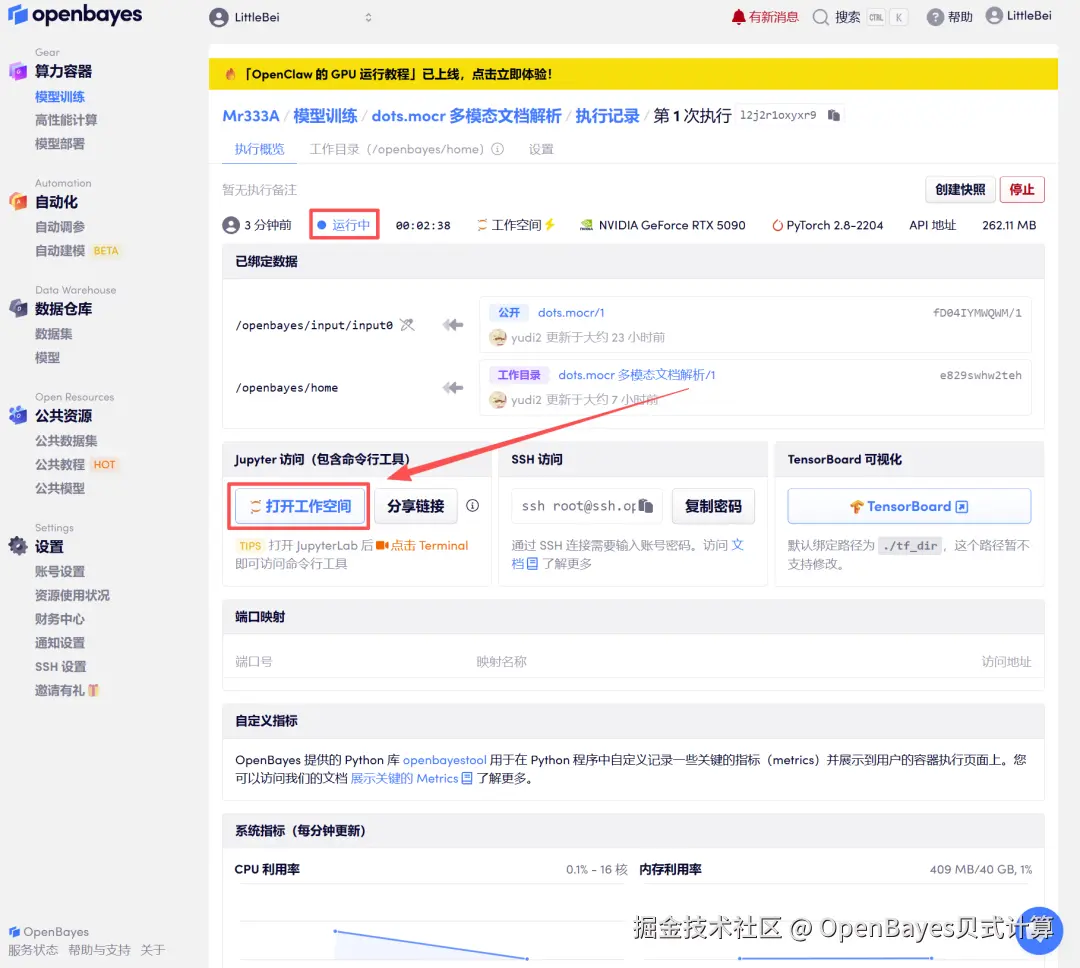Click the 工作空间 link in status row
This screenshot has height=968, width=1080.
(x=516, y=225)
